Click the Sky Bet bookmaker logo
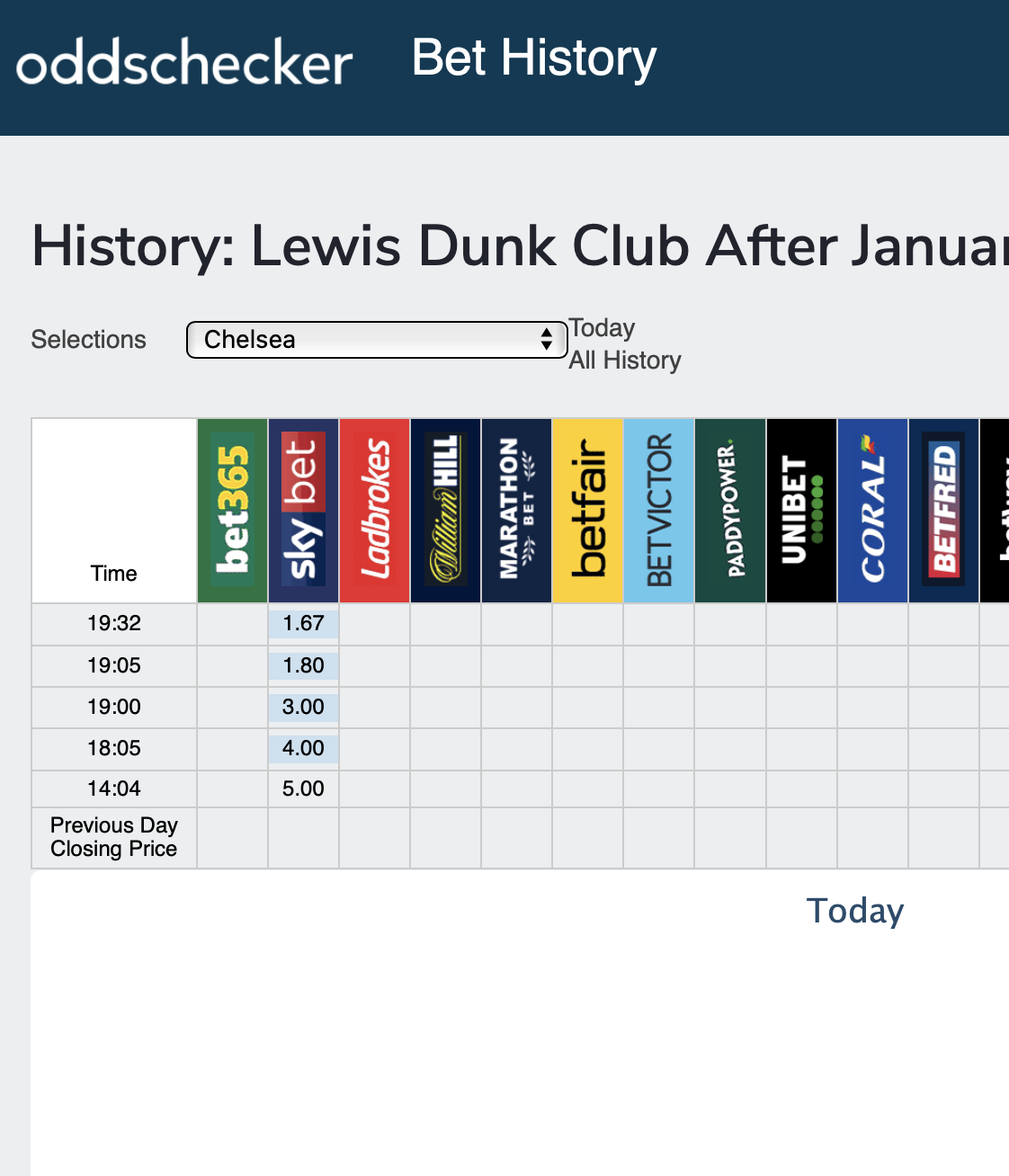 tap(304, 510)
